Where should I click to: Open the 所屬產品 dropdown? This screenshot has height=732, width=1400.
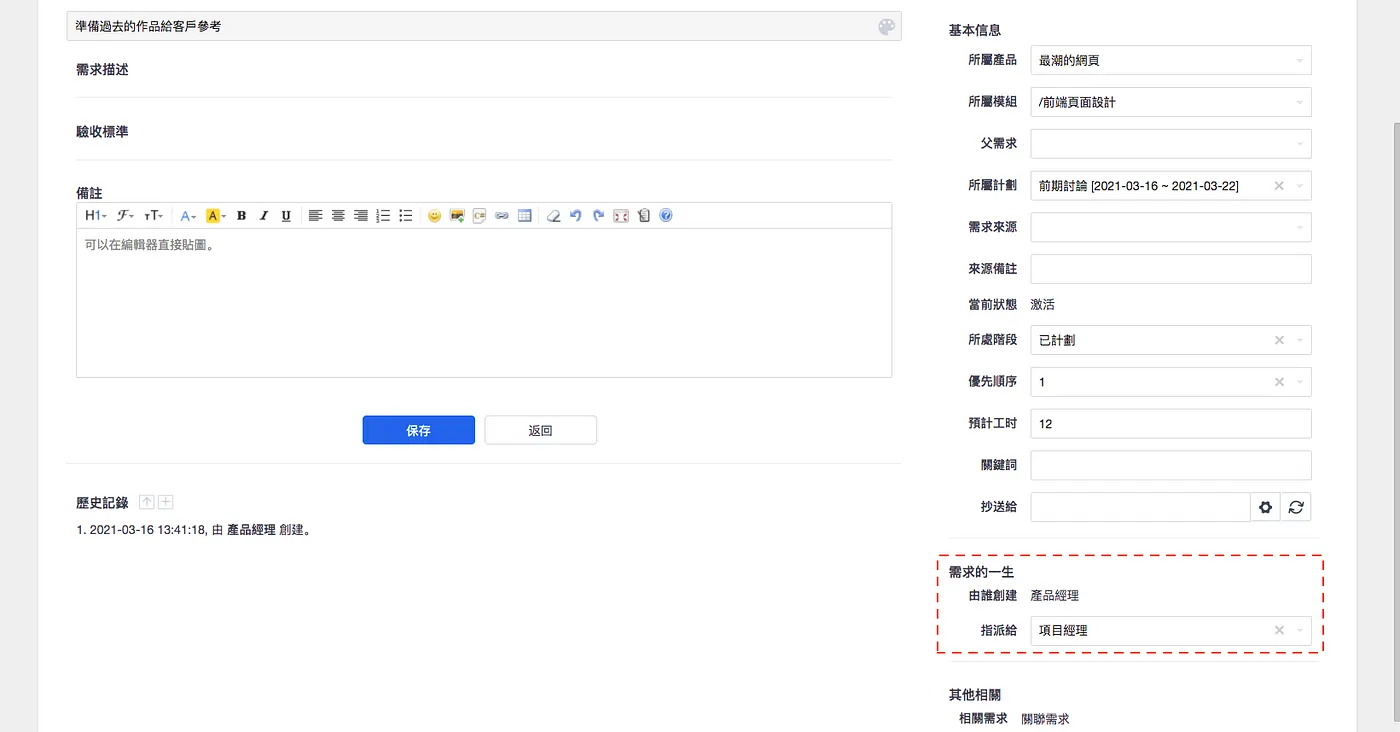click(1170, 60)
